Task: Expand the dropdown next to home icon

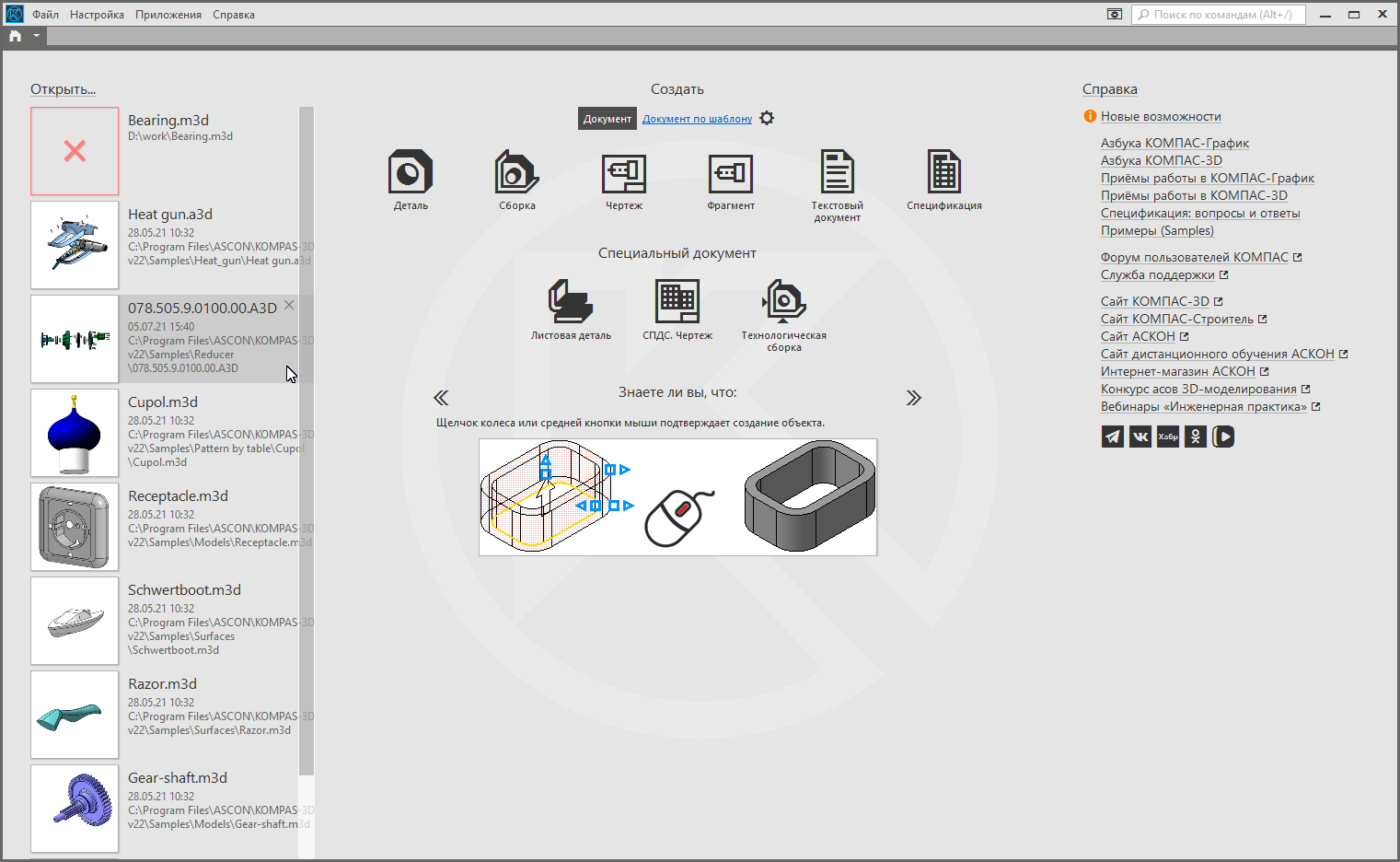Action: [x=36, y=36]
